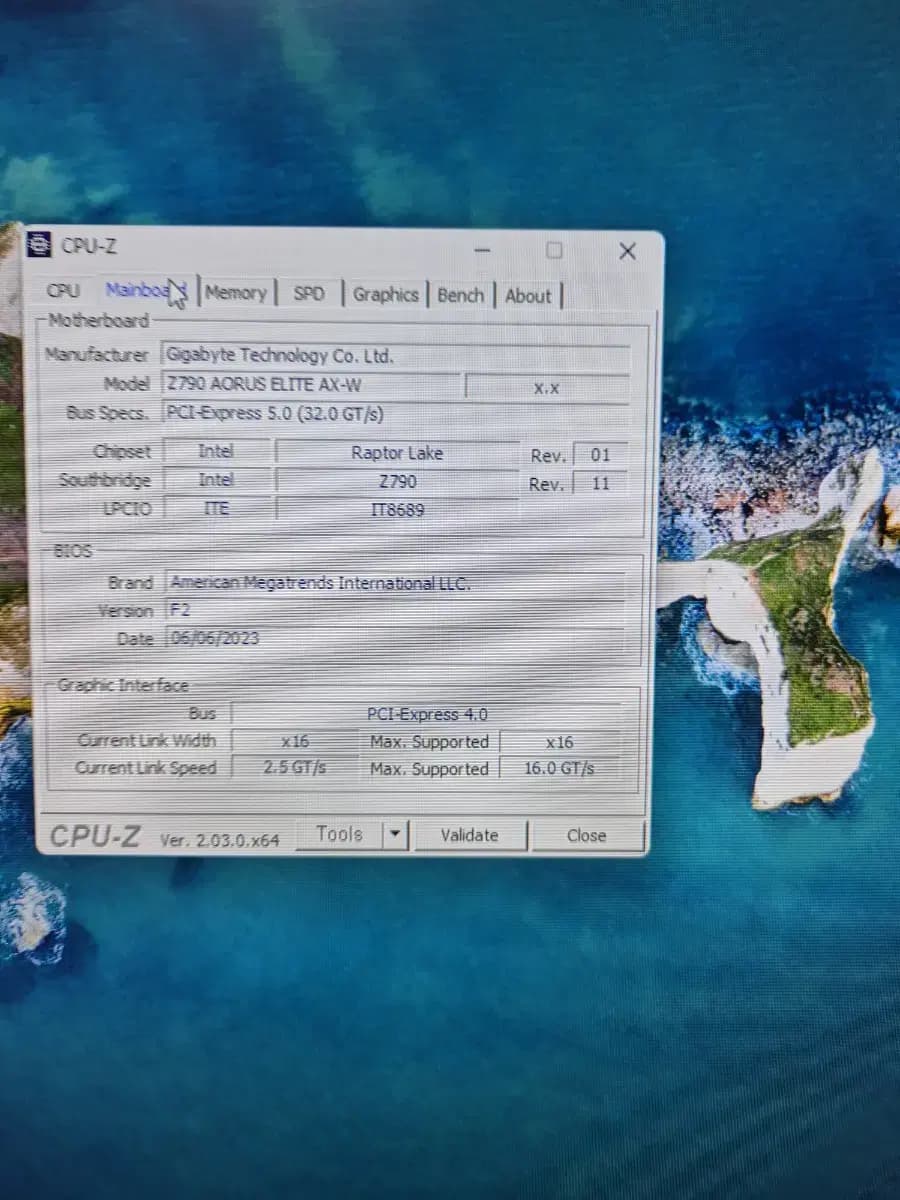Click the CPU-Z app icon in title bar

41,245
